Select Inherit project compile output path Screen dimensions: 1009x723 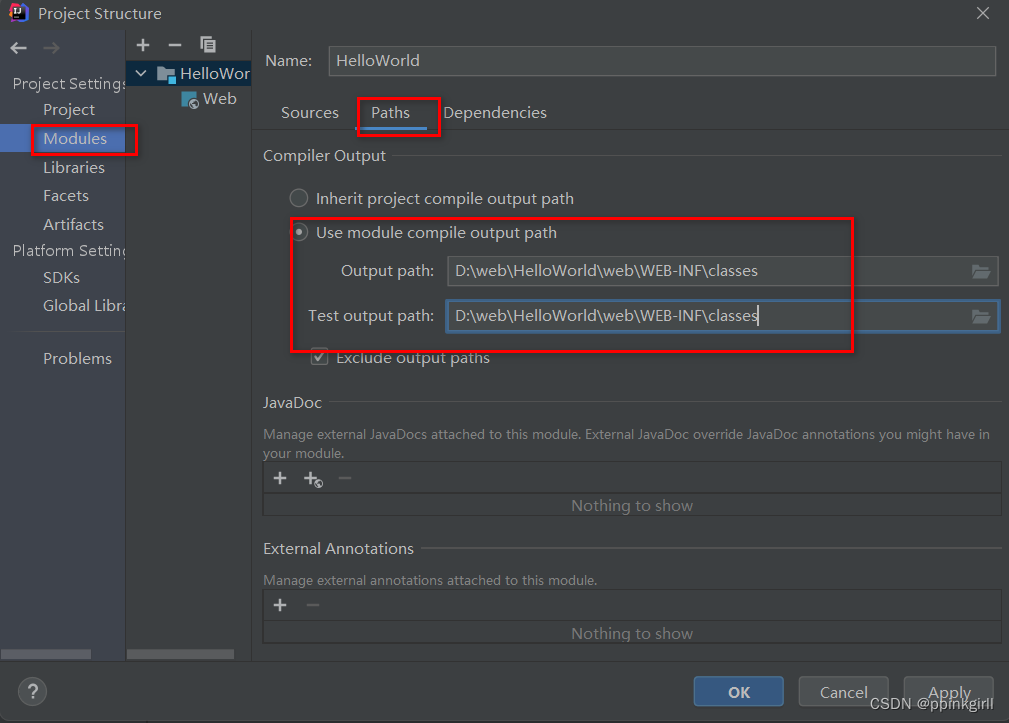point(299,198)
